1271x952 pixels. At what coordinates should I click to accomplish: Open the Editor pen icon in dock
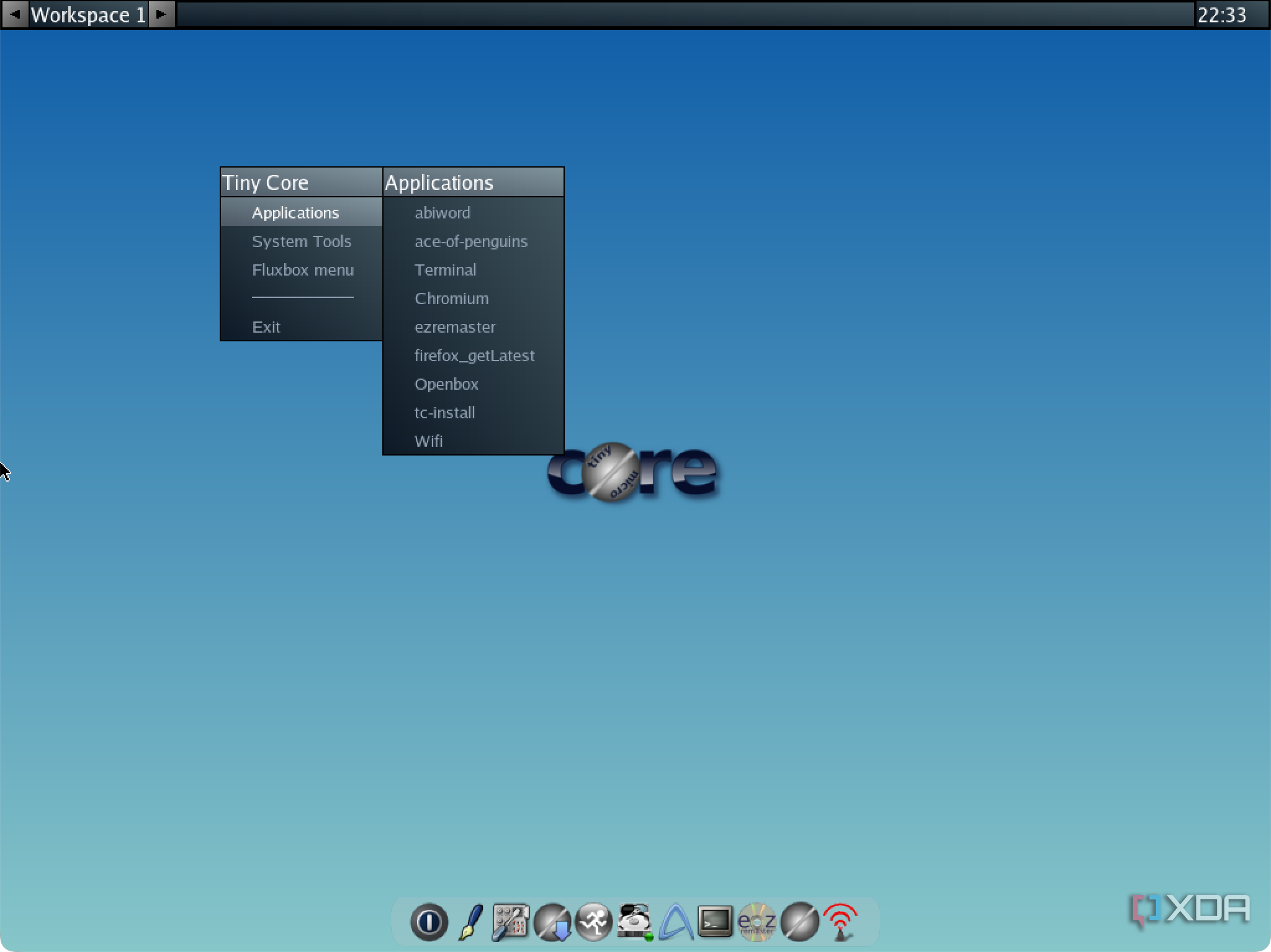[470, 922]
